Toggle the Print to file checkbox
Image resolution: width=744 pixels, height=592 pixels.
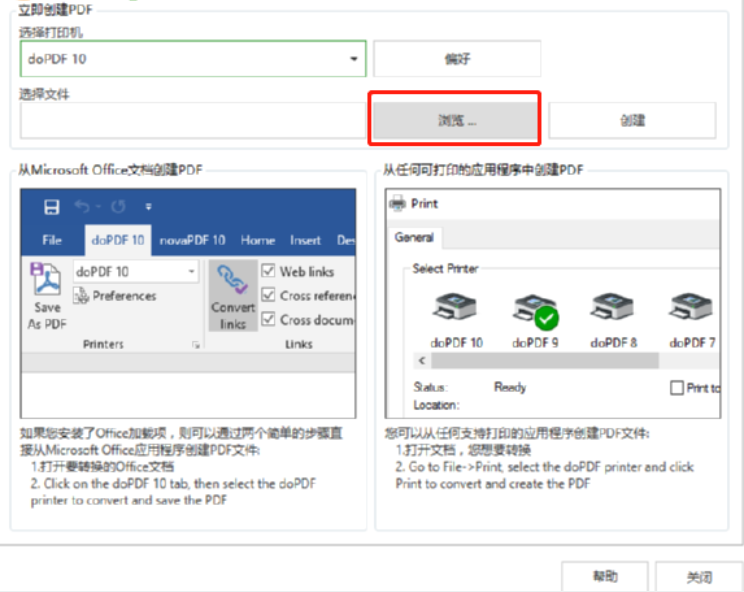(x=676, y=388)
